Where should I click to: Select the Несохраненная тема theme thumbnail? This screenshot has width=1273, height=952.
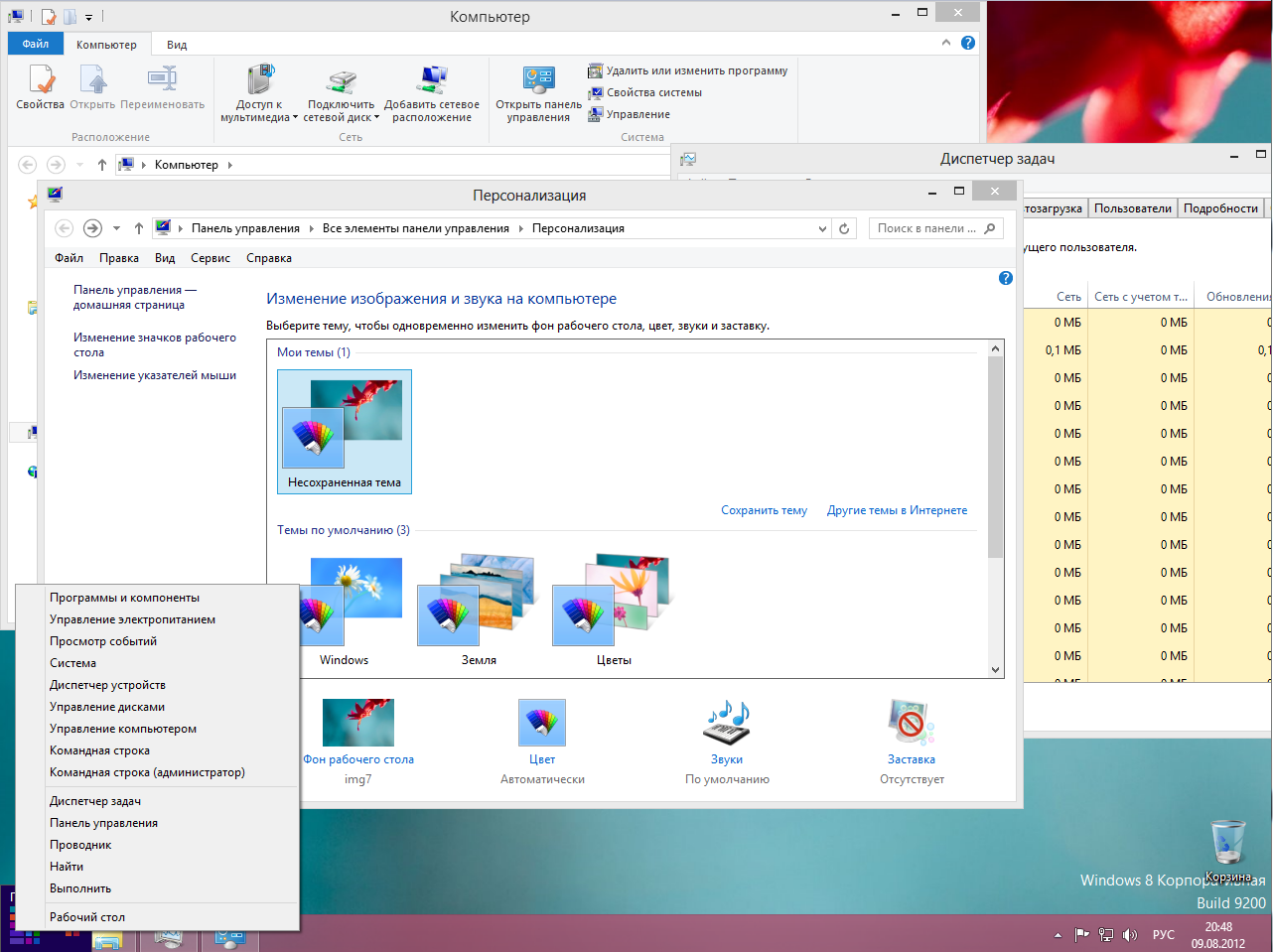click(345, 432)
